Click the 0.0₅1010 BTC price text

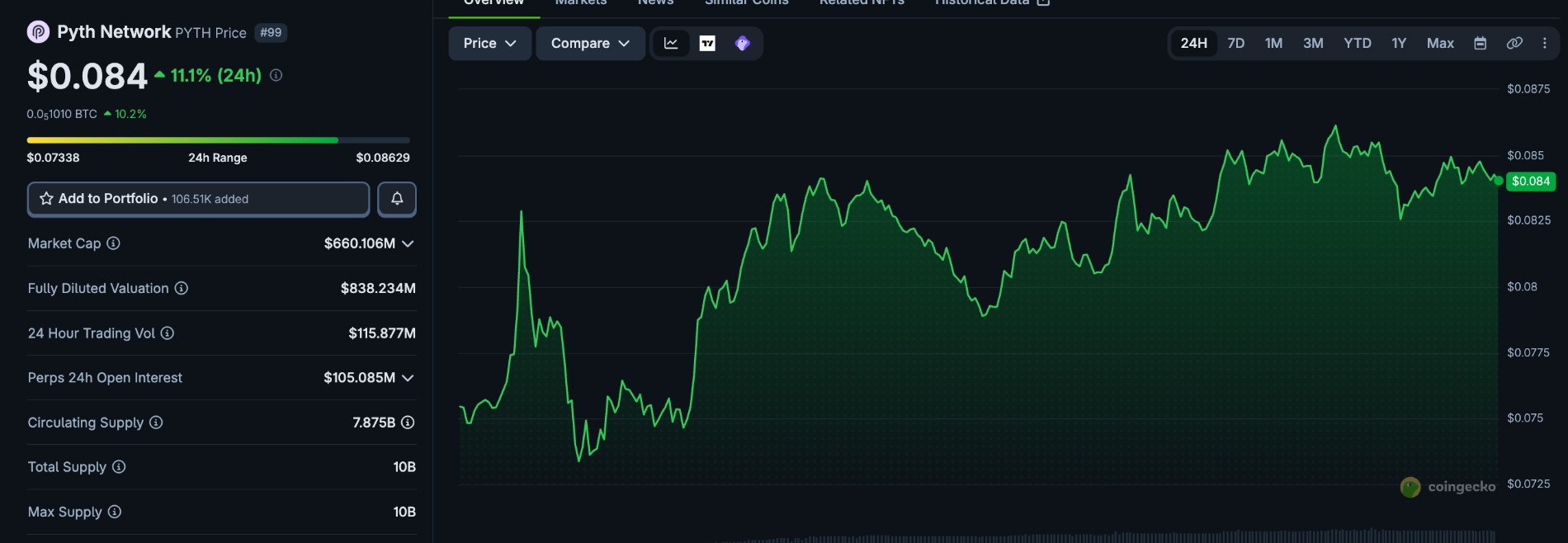point(62,114)
